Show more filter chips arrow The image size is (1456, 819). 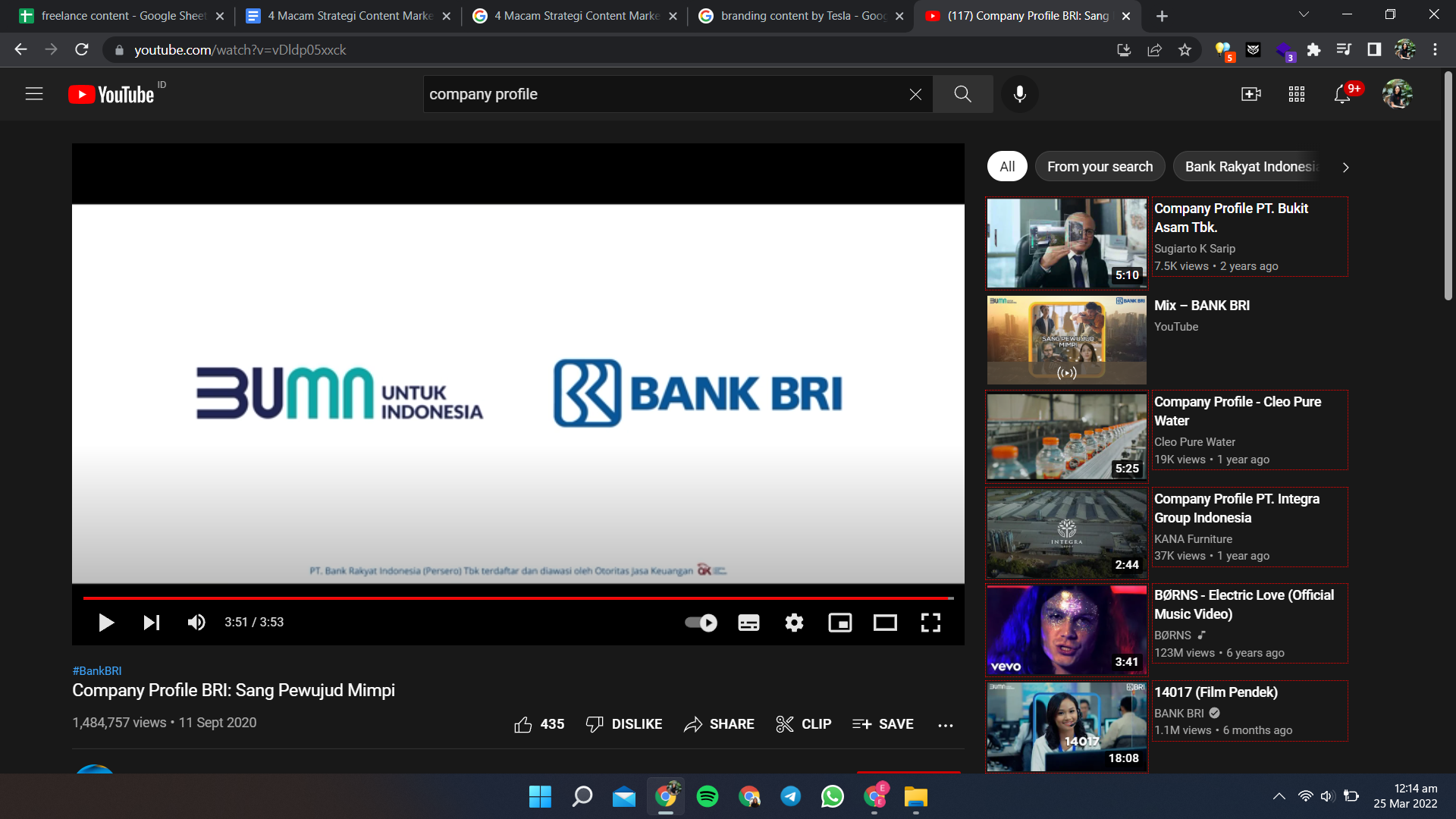(1345, 167)
